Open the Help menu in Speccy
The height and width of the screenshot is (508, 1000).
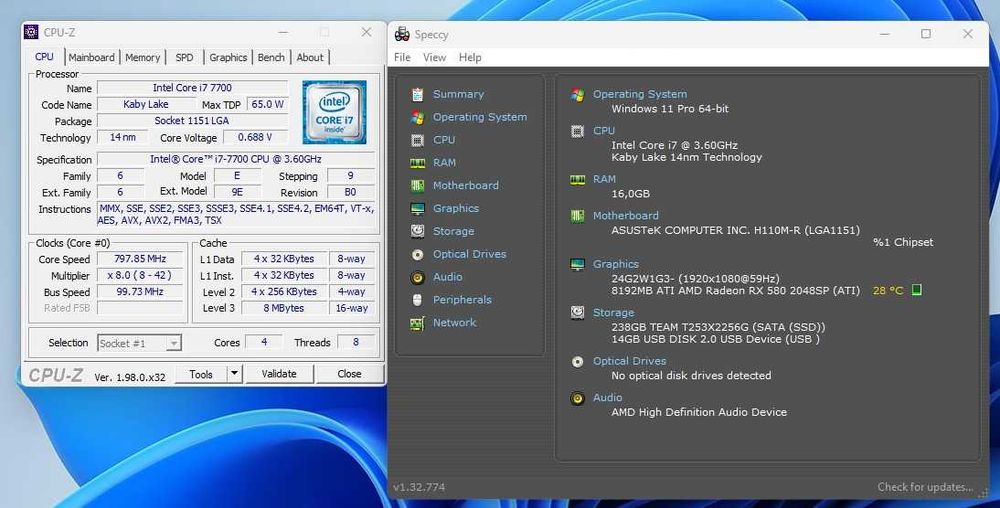coord(470,57)
